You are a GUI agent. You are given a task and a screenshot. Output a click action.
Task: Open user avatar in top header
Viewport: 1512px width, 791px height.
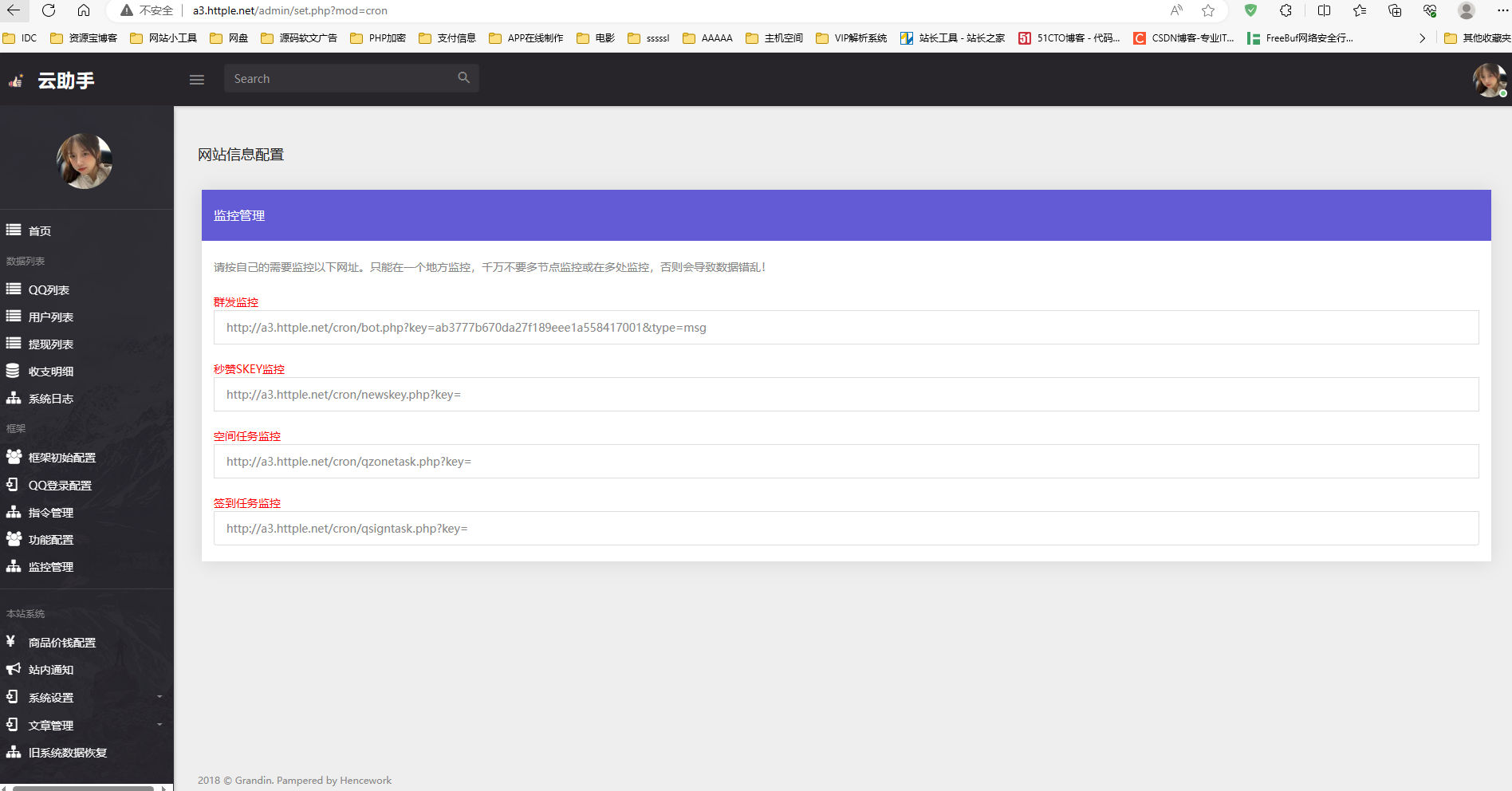(x=1489, y=81)
